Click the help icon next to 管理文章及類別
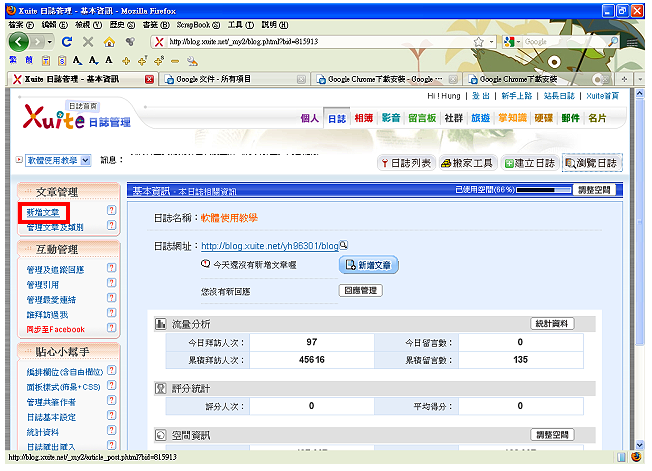Screen dimensions: 652x471 pyautogui.click(x=111, y=225)
